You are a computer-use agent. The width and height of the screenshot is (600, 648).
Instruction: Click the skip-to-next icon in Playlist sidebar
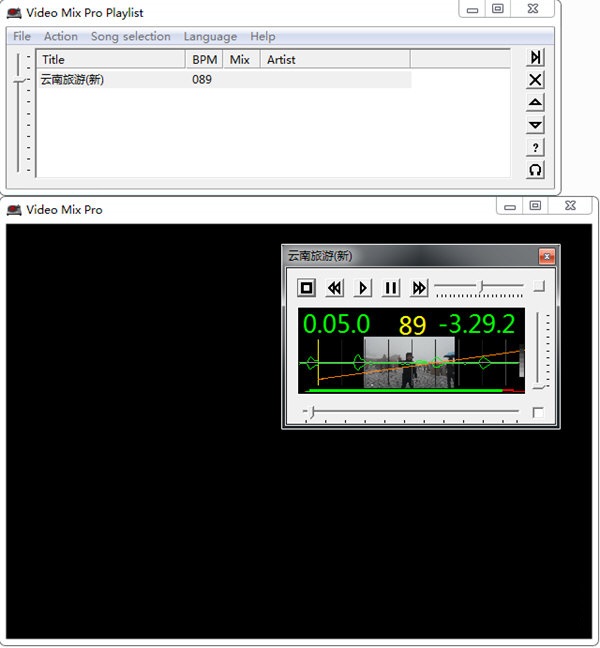click(x=535, y=57)
